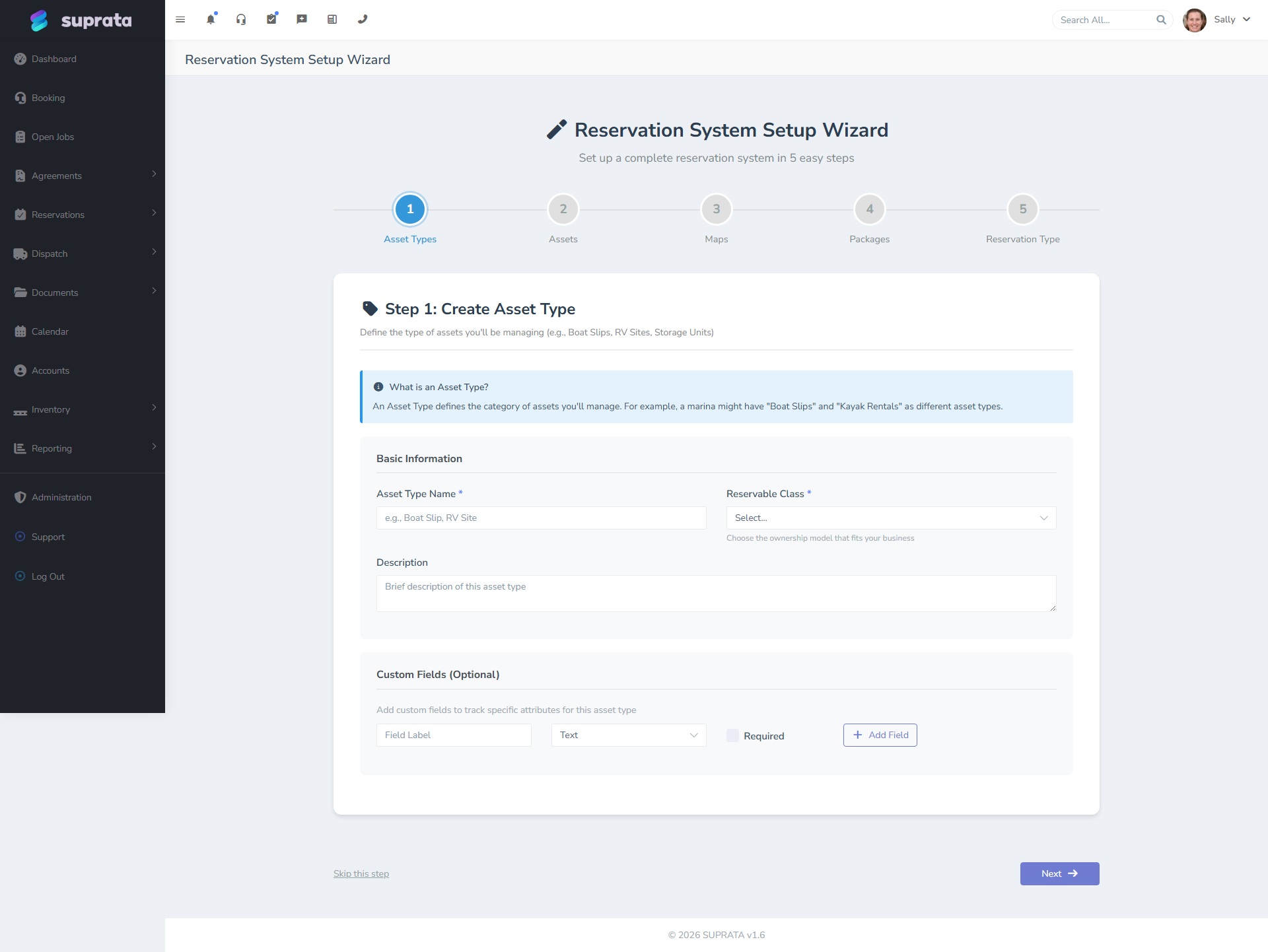1268x952 pixels.
Task: Expand the Reservations submenu chevron
Action: pyautogui.click(x=154, y=213)
